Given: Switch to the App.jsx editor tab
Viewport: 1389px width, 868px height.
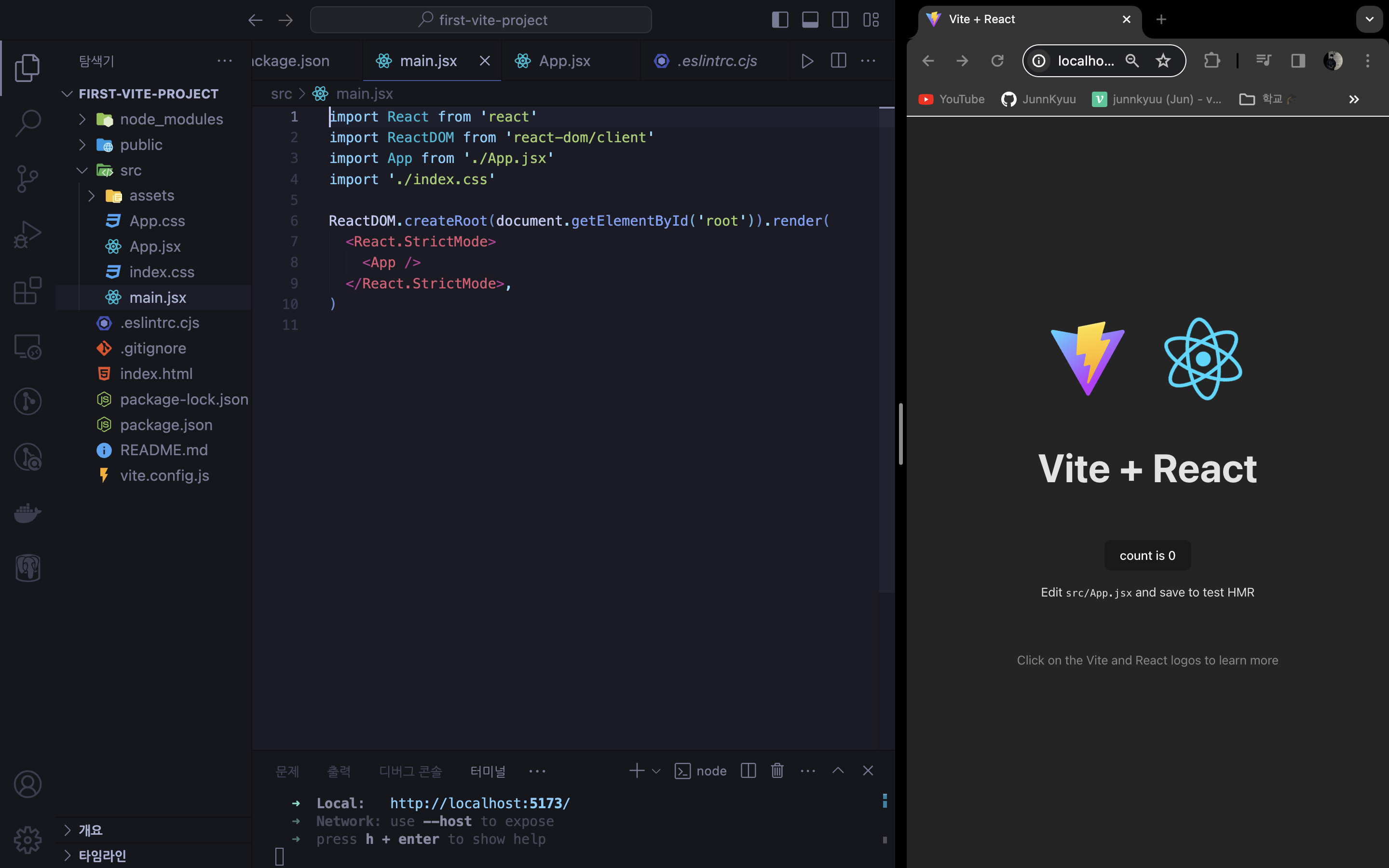Looking at the screenshot, I should (x=564, y=61).
